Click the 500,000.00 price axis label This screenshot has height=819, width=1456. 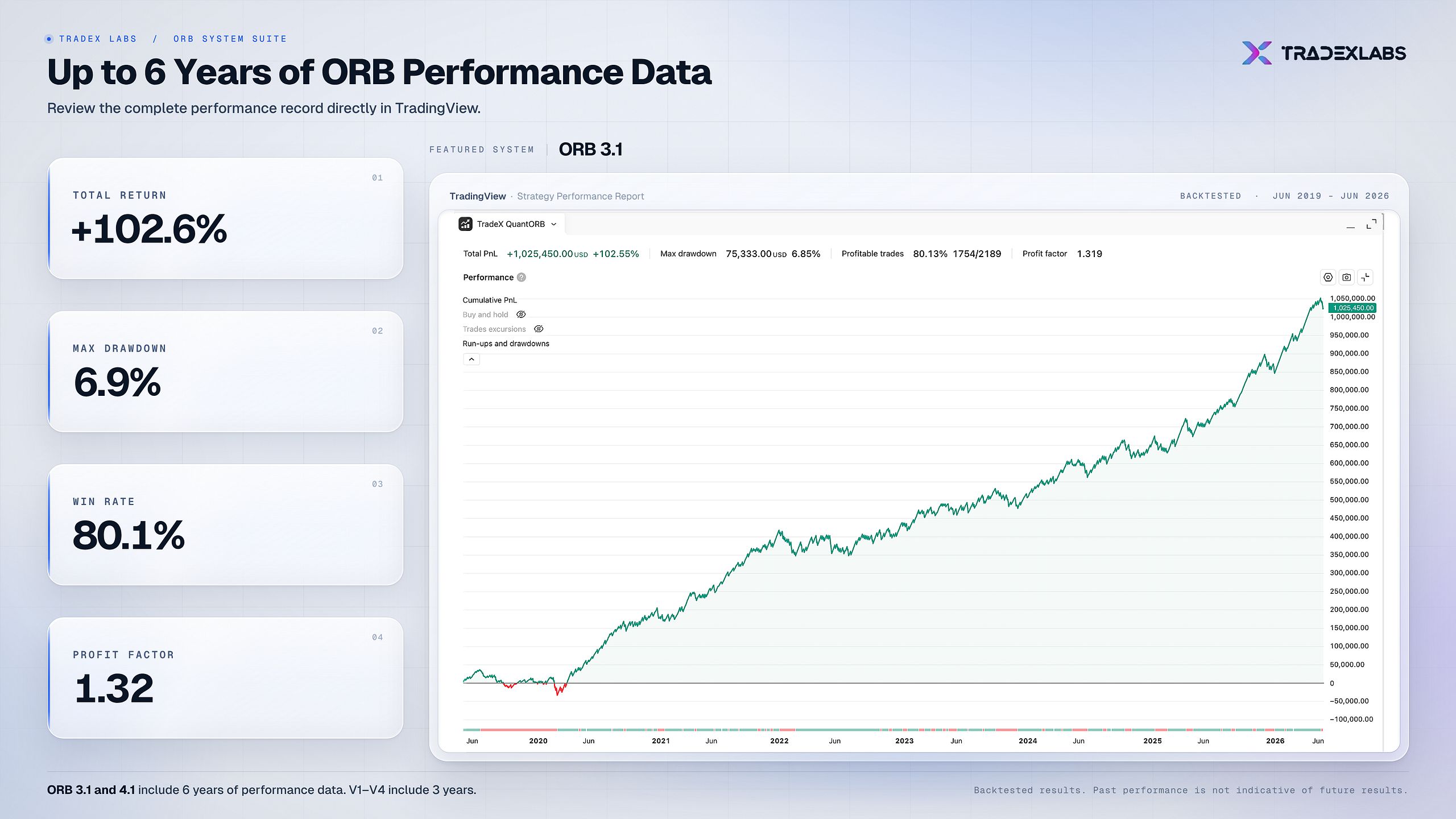coord(1349,499)
